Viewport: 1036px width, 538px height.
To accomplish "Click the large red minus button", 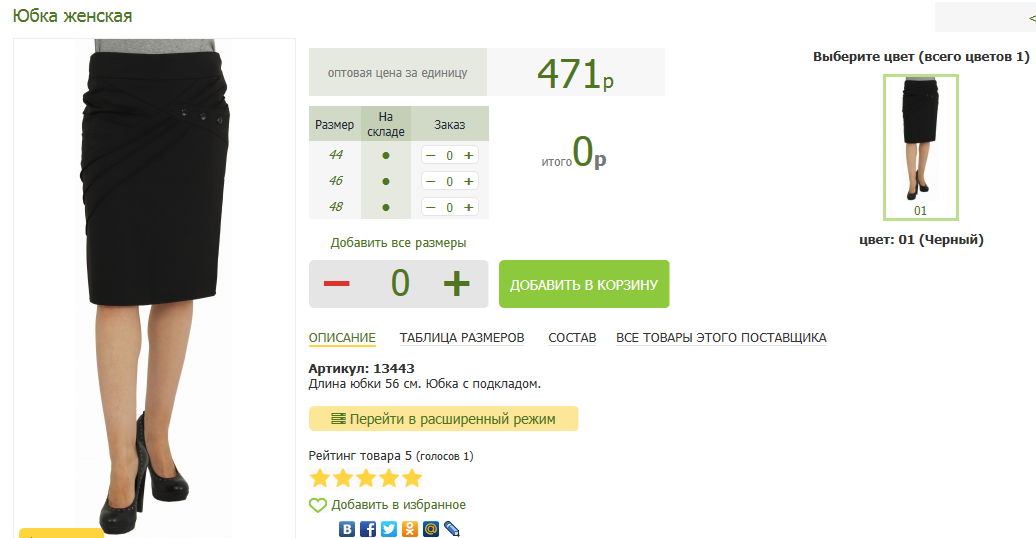I will 336,284.
